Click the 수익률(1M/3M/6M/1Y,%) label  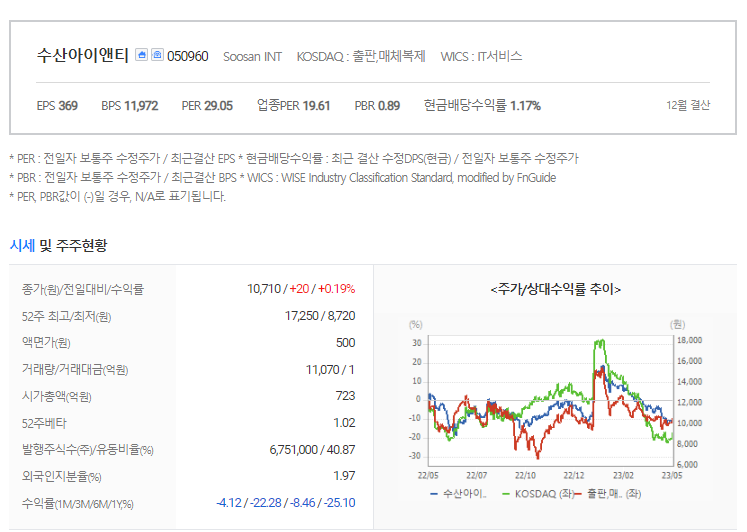click(x=78, y=503)
